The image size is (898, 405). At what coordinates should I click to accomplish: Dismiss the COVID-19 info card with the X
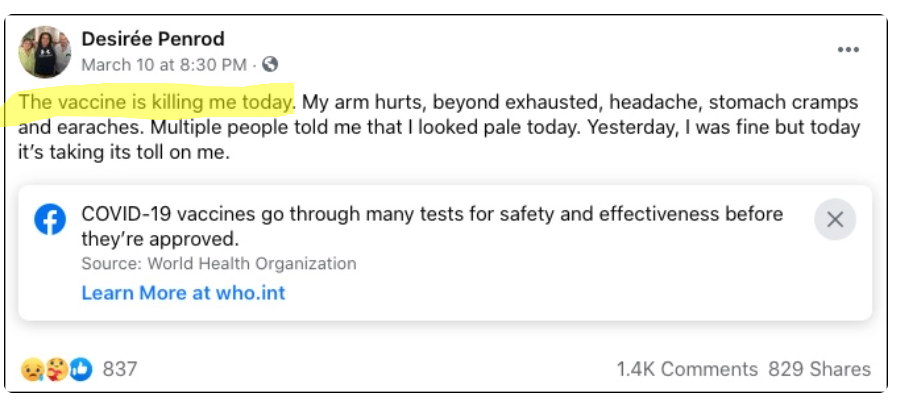point(834,219)
